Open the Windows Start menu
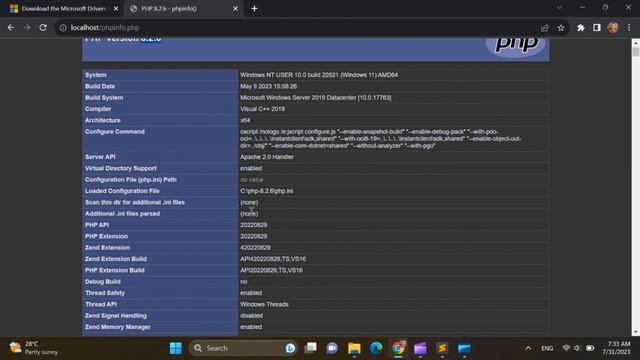 click(x=176, y=348)
